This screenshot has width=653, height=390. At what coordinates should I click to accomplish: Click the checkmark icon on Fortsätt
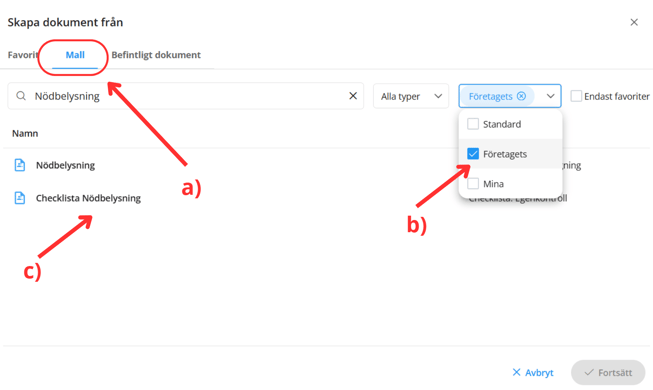(x=589, y=372)
